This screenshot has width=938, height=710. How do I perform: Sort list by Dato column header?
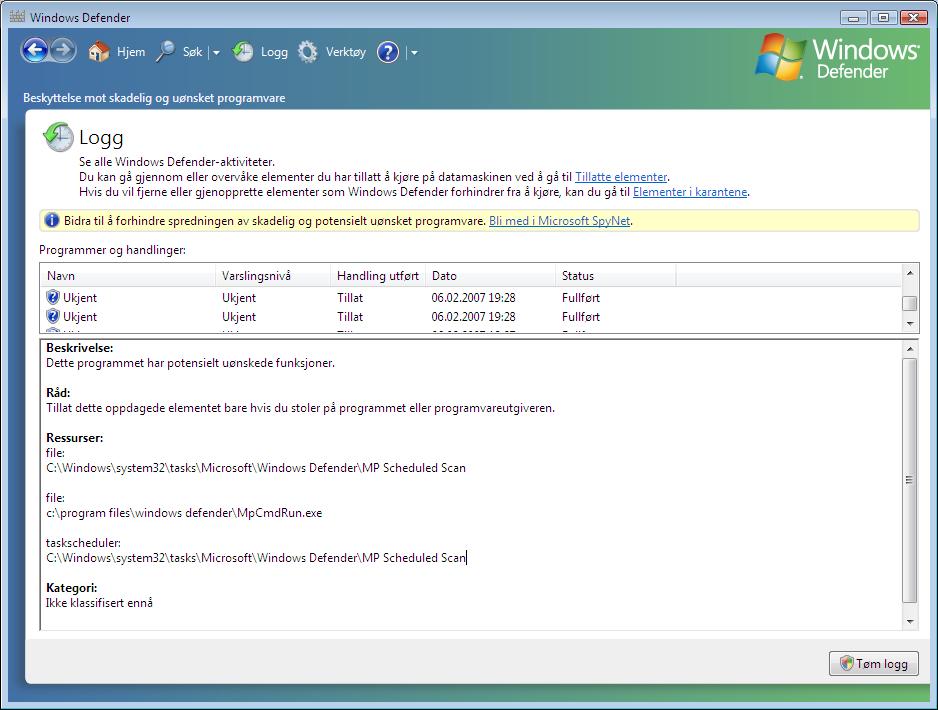coord(491,276)
